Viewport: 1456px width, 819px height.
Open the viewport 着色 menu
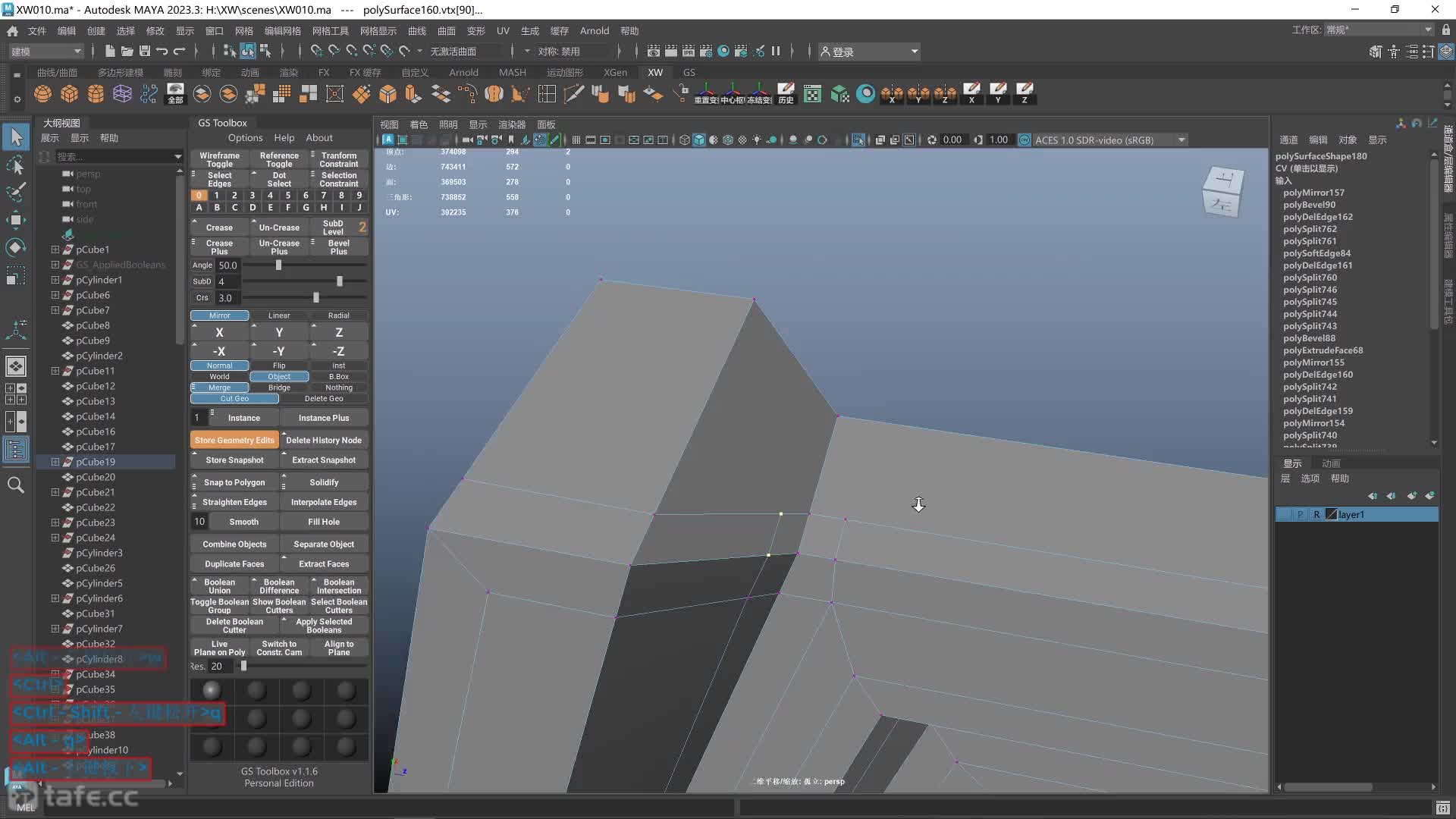[419, 124]
